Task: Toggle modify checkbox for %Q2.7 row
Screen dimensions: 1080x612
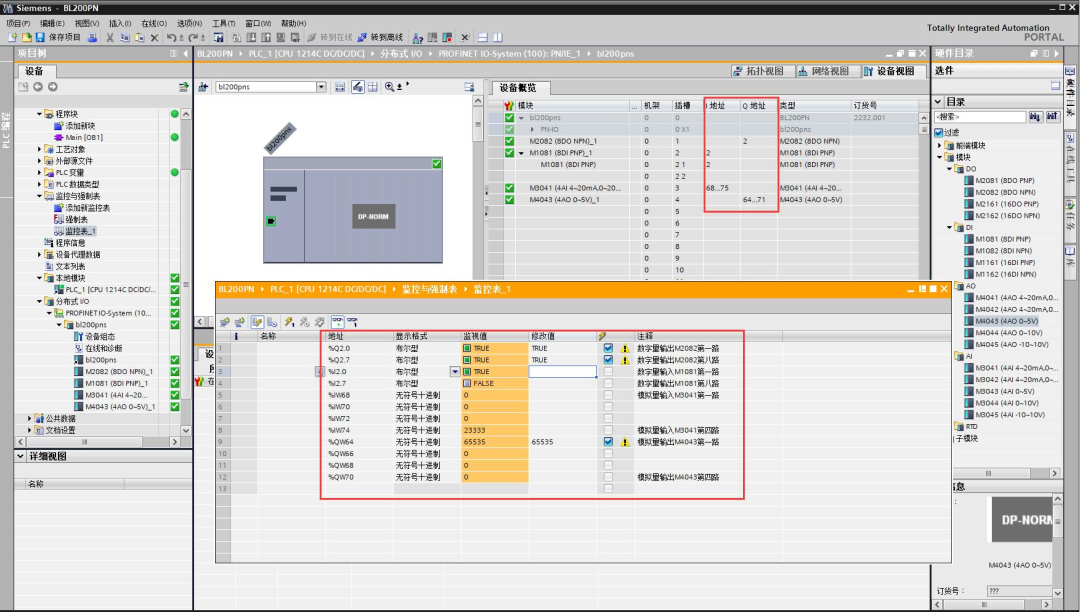Action: [608, 360]
